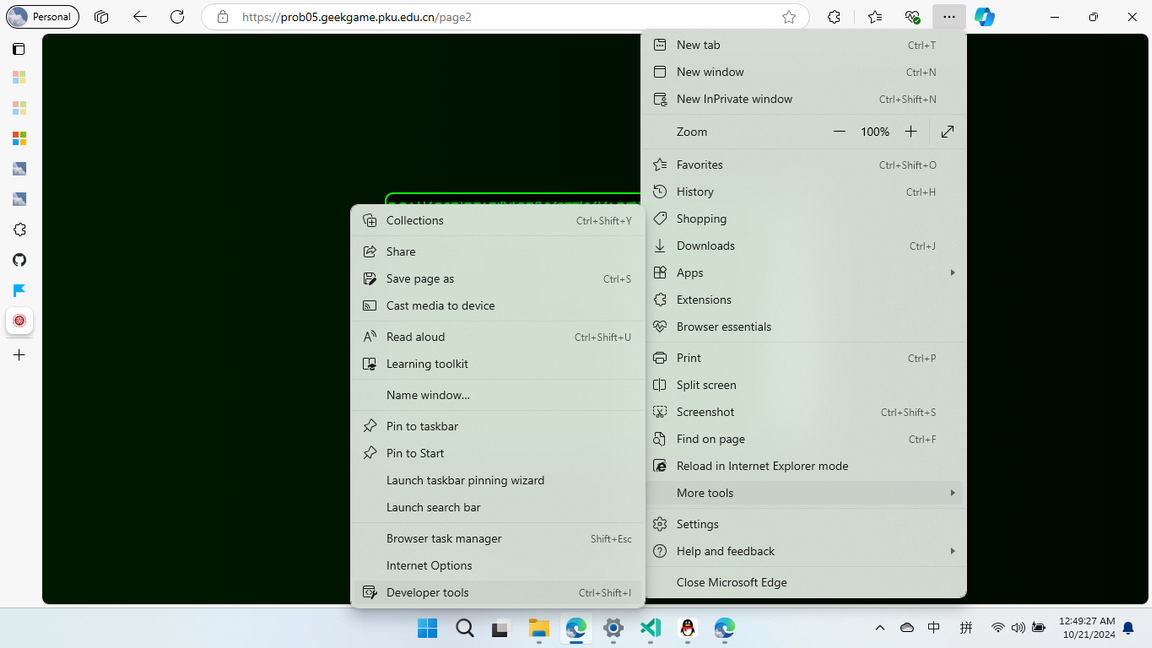The width and height of the screenshot is (1152, 648).
Task: Click the address bar URL field
Action: point(507,16)
